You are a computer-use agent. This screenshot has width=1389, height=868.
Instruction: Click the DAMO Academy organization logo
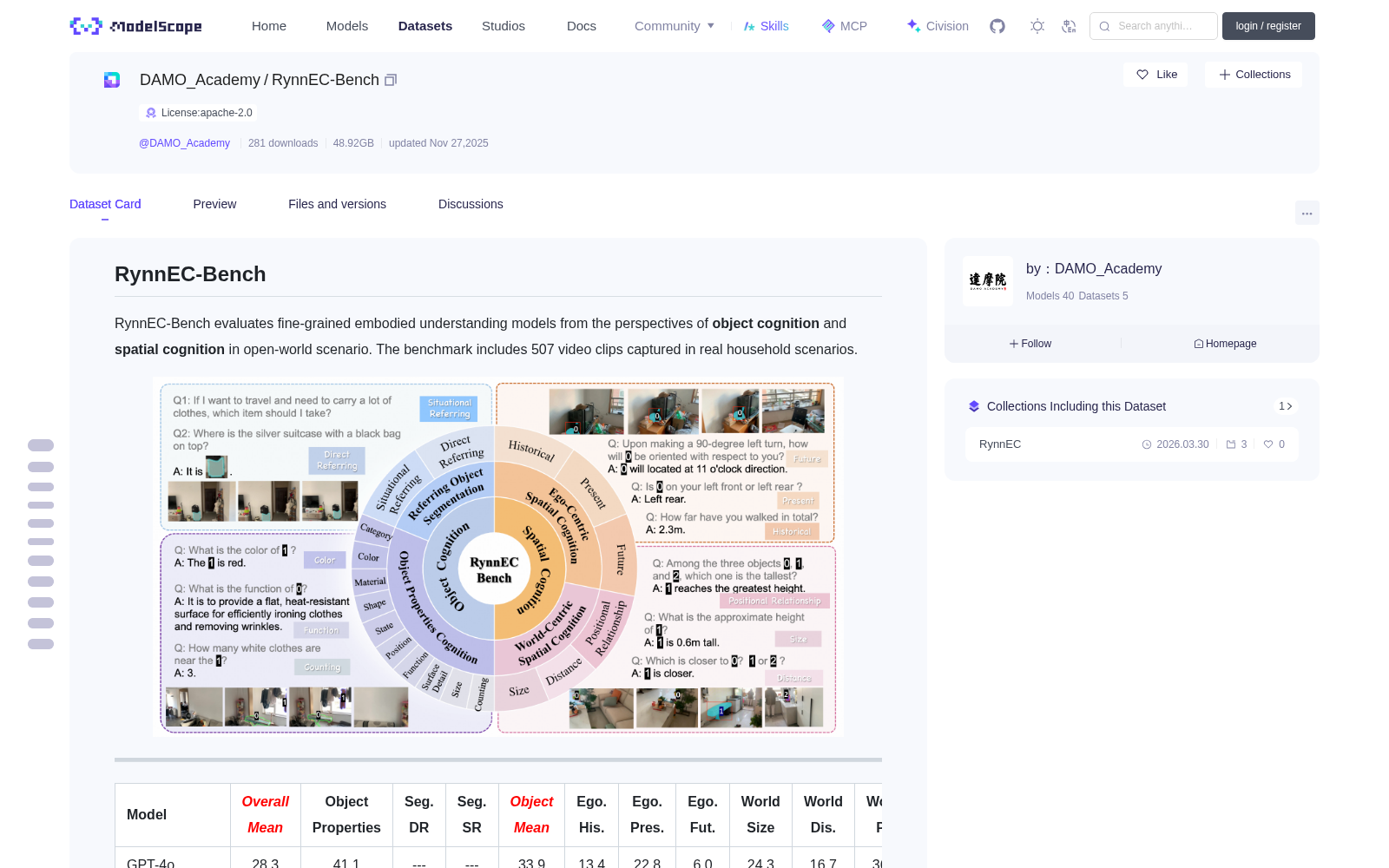pyautogui.click(x=988, y=280)
